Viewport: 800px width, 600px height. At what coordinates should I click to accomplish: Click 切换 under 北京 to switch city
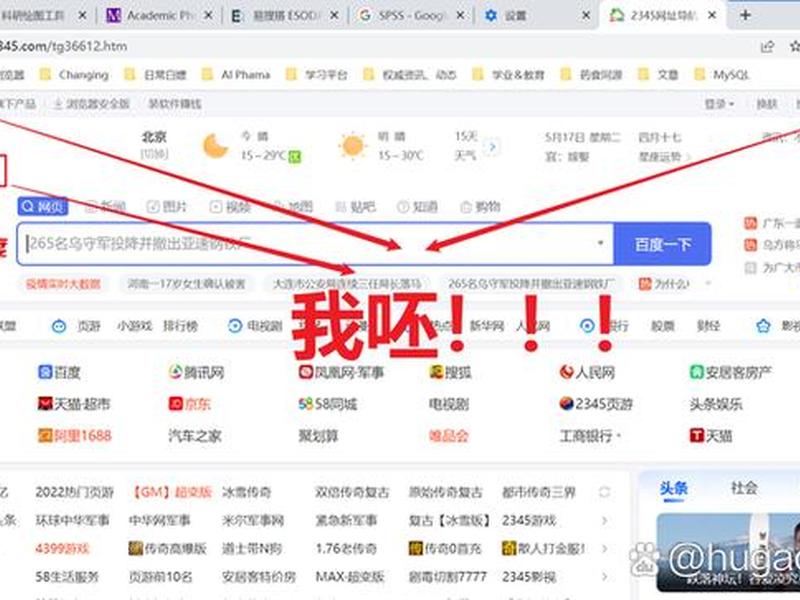[154, 153]
